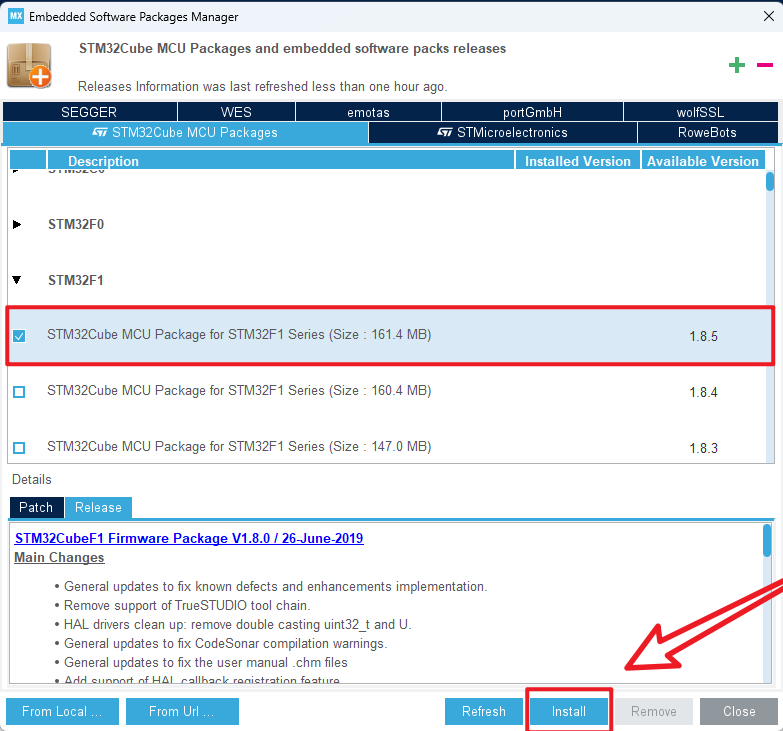Screen dimensions: 783x731
Task: Collapse the STM32F1 tree group
Action: tap(17, 280)
